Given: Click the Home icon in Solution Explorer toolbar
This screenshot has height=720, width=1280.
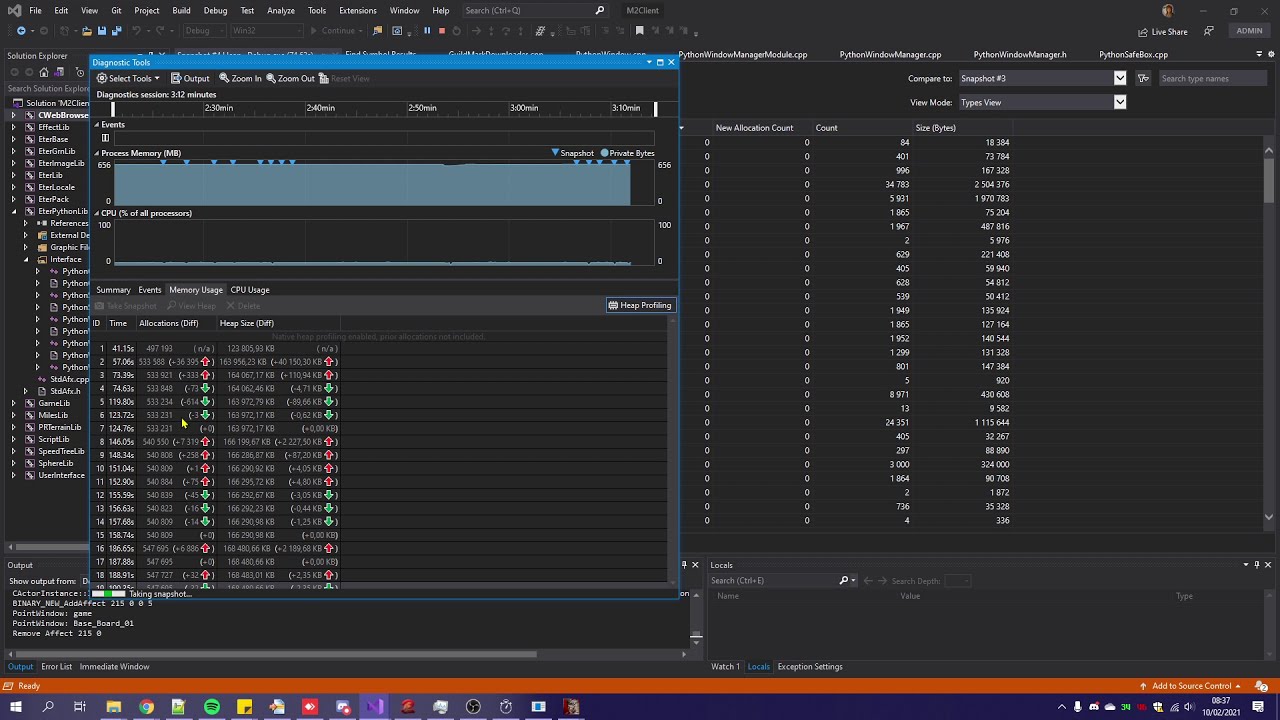Looking at the screenshot, I should click(43, 72).
